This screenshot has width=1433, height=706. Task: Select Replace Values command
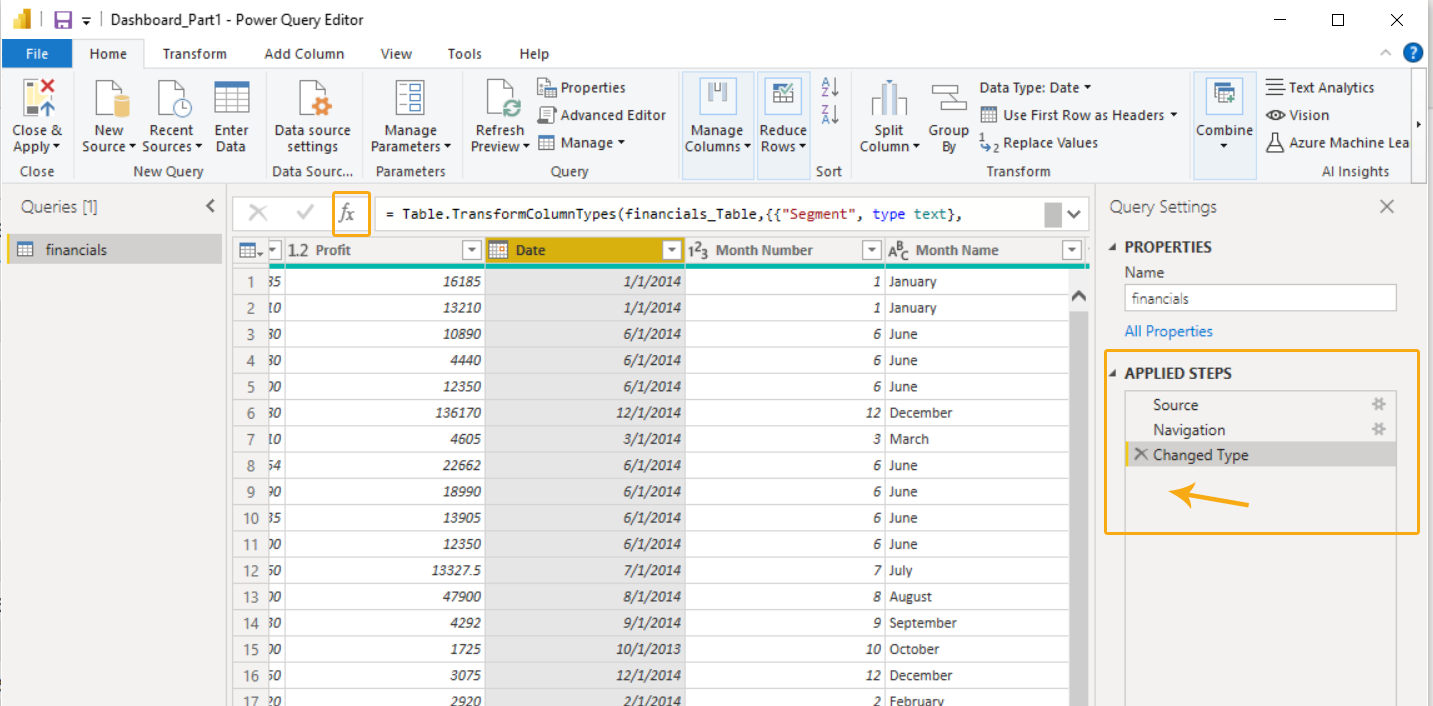click(x=1038, y=143)
